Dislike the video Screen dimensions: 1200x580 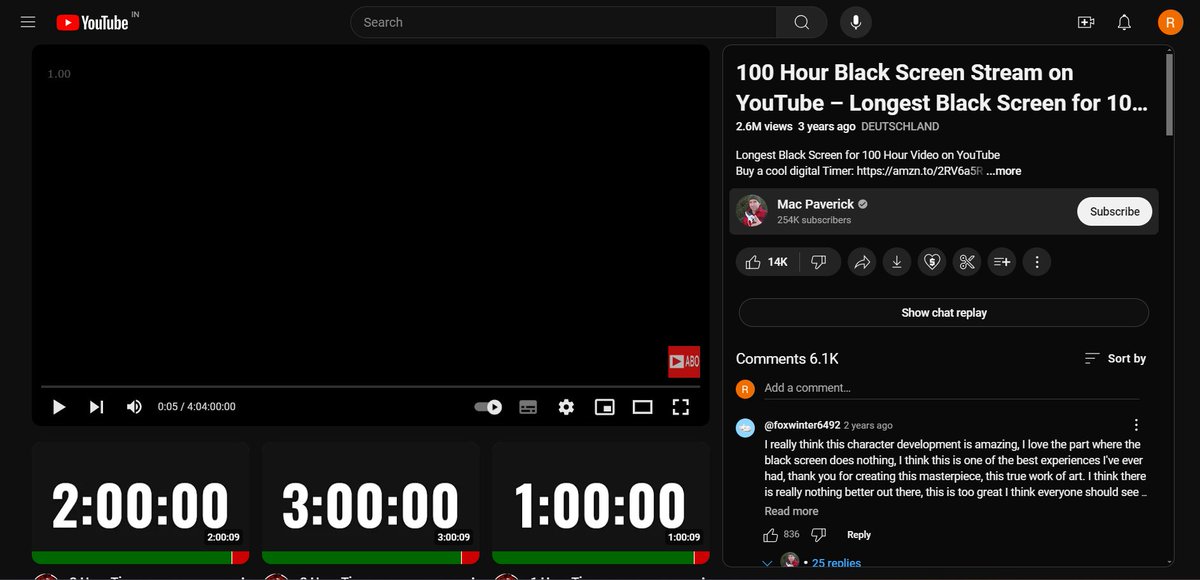coord(818,262)
